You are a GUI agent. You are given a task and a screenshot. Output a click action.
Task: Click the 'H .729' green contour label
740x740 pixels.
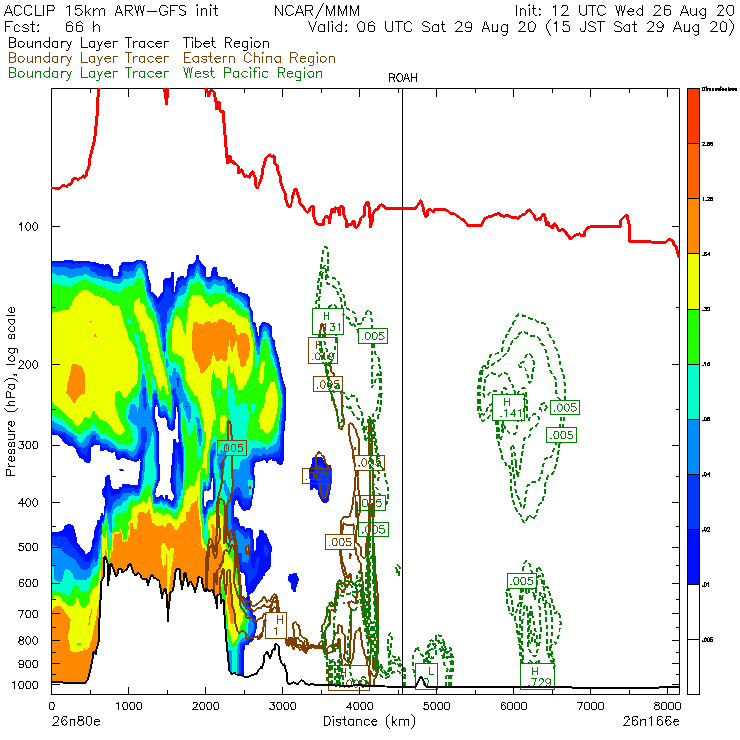pos(537,677)
